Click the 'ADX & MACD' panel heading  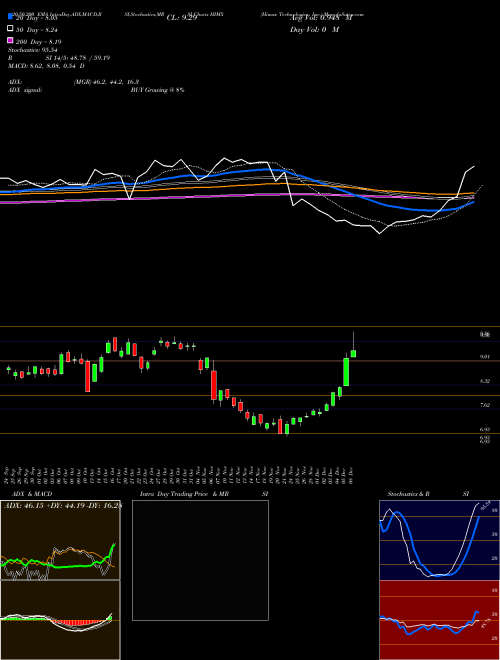[32, 494]
